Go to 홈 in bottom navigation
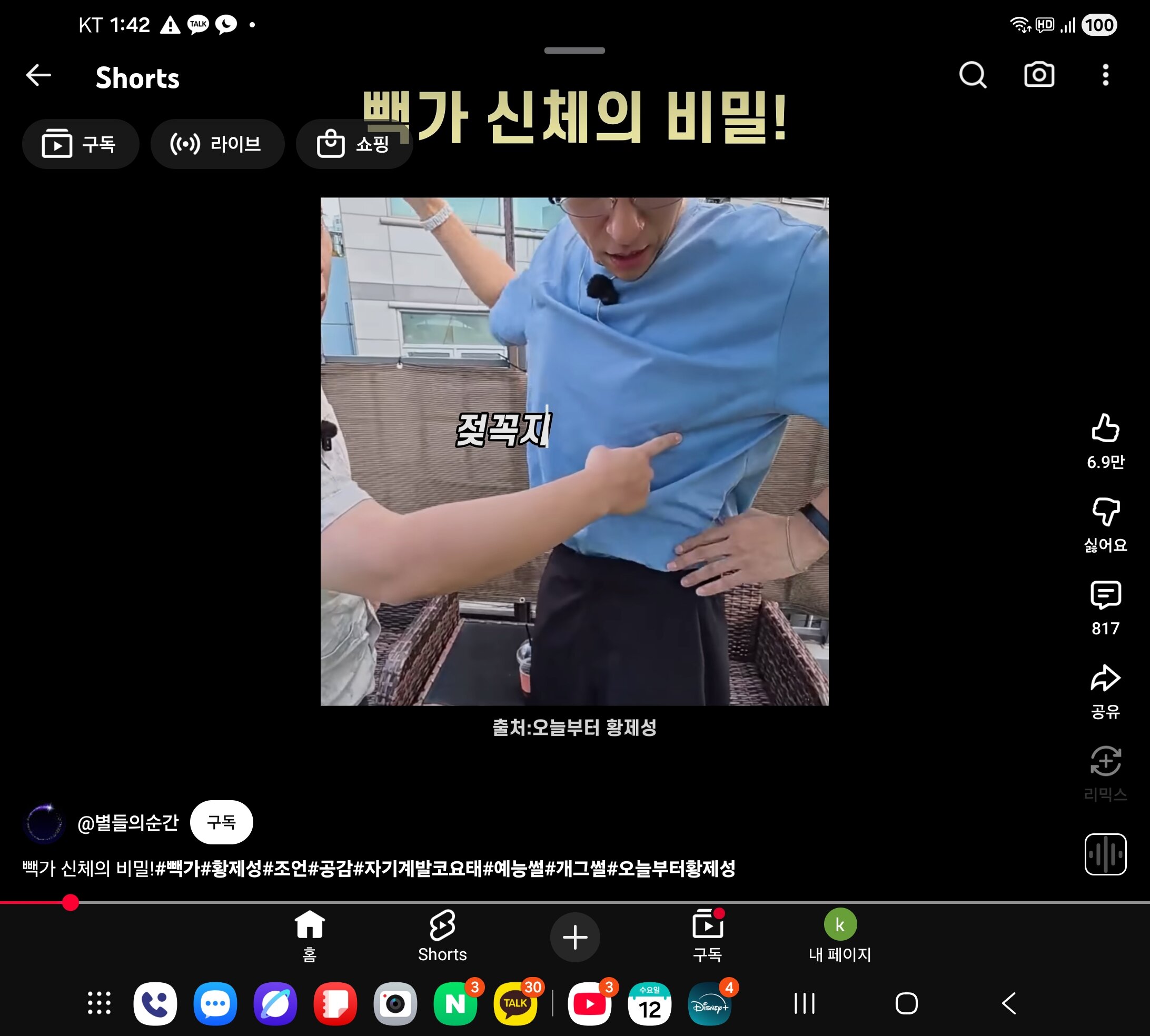The image size is (1150, 1036). coord(309,936)
